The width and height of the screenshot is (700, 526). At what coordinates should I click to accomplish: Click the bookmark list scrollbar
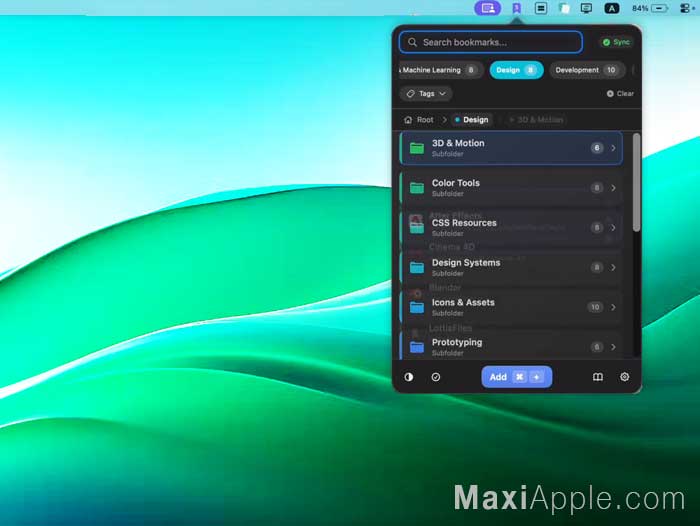tap(636, 182)
